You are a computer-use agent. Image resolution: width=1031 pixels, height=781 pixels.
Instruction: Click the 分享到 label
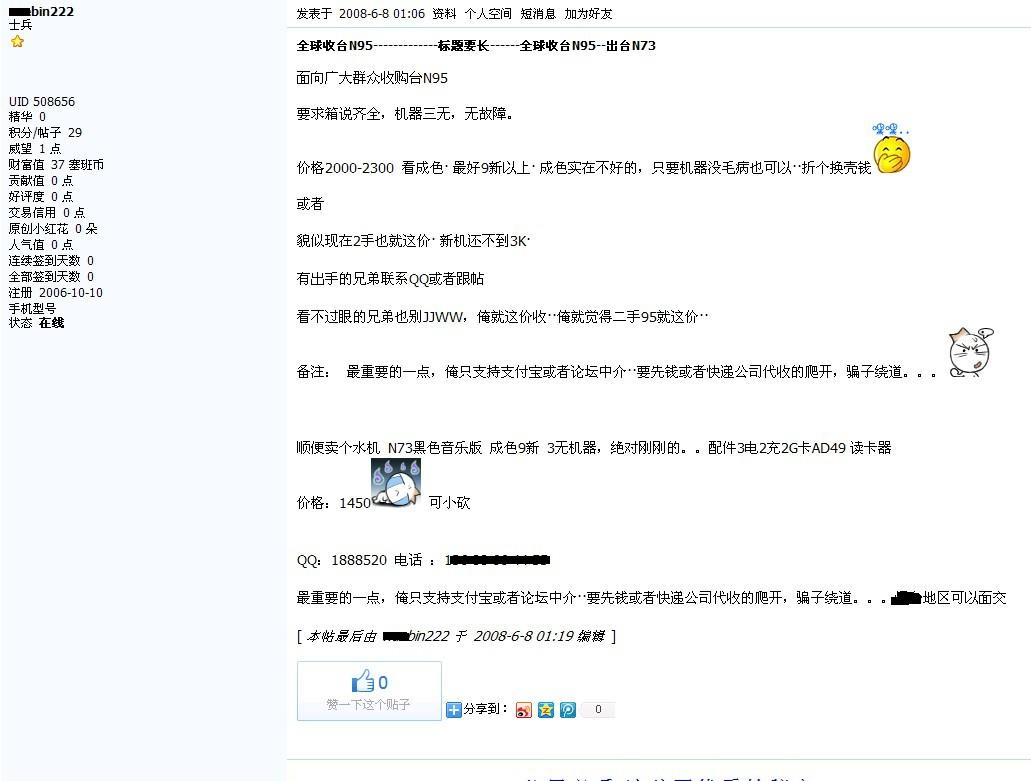tap(485, 709)
